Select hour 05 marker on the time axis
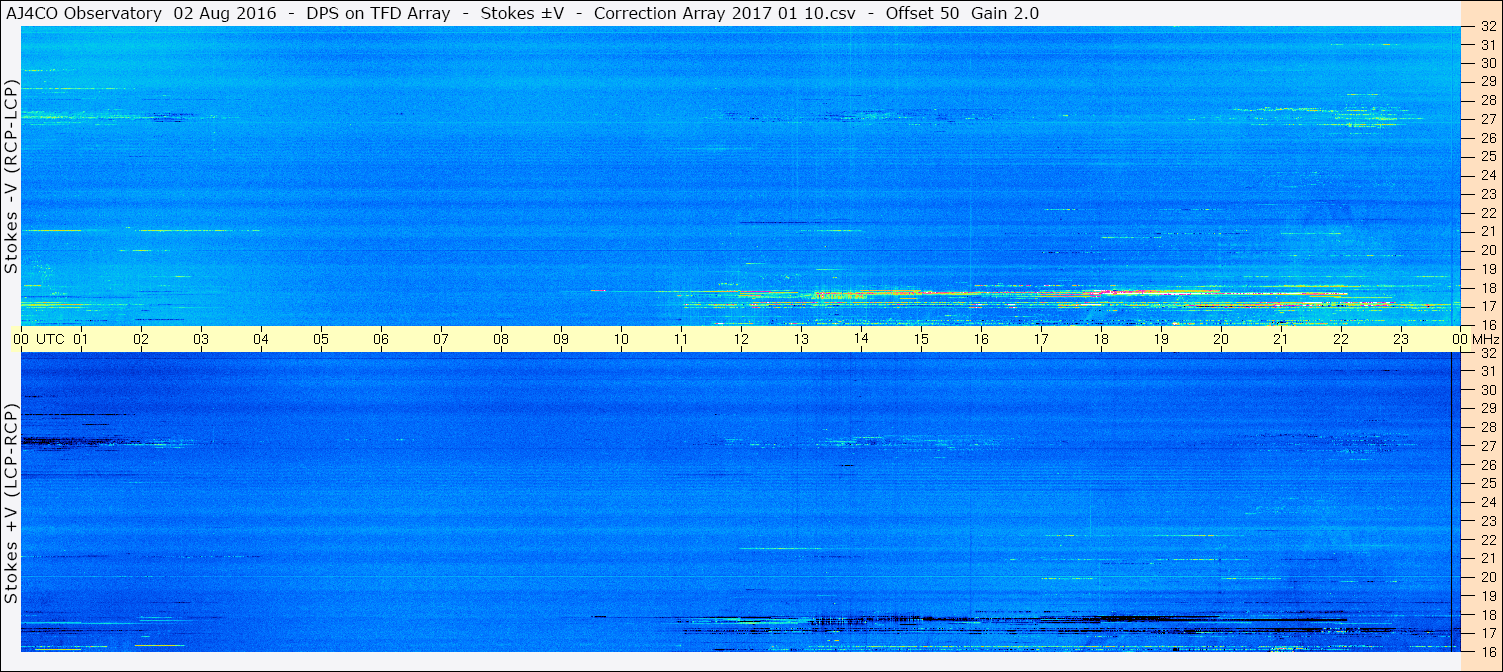 (x=321, y=339)
